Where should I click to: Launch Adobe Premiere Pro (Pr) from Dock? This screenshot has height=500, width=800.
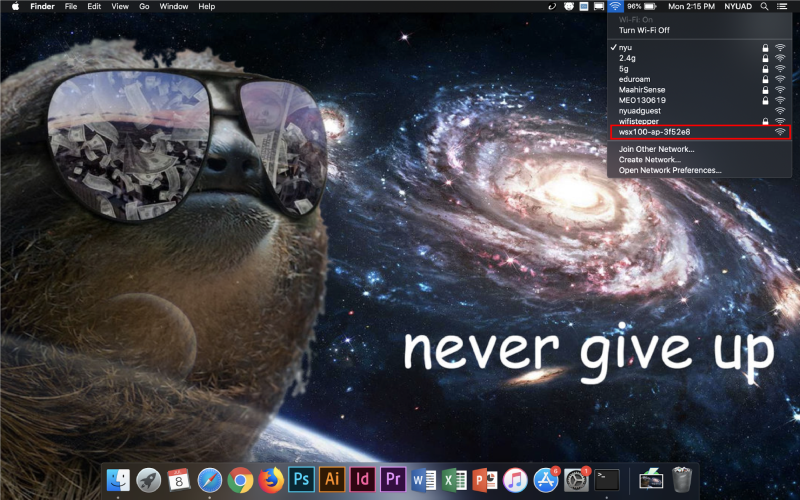point(393,480)
